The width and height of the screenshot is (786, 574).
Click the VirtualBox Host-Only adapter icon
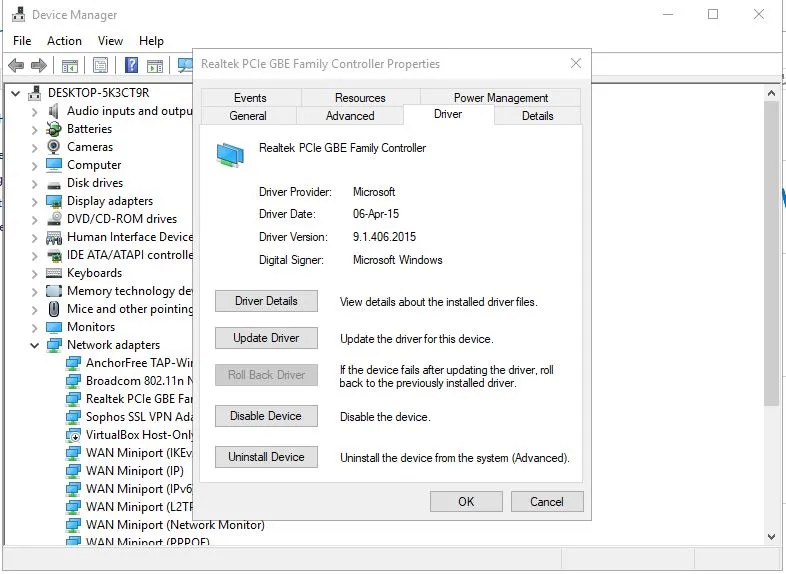click(x=73, y=435)
